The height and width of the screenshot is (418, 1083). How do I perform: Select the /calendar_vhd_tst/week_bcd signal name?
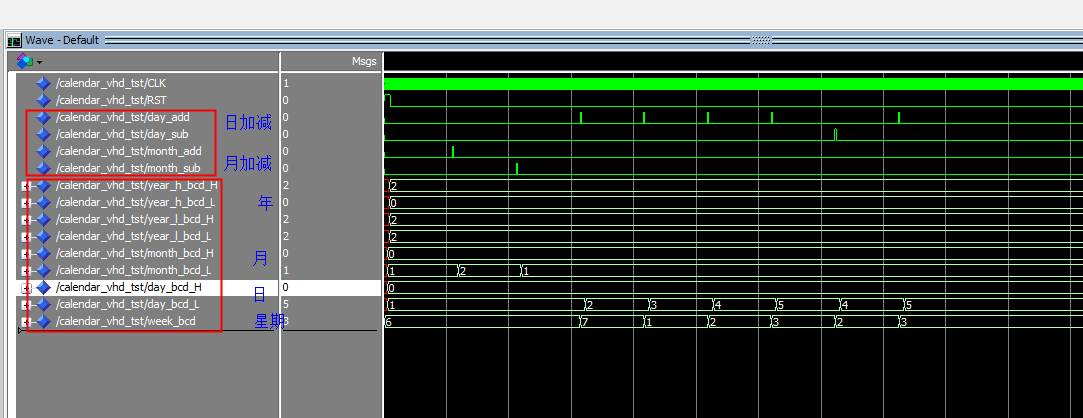[126, 321]
